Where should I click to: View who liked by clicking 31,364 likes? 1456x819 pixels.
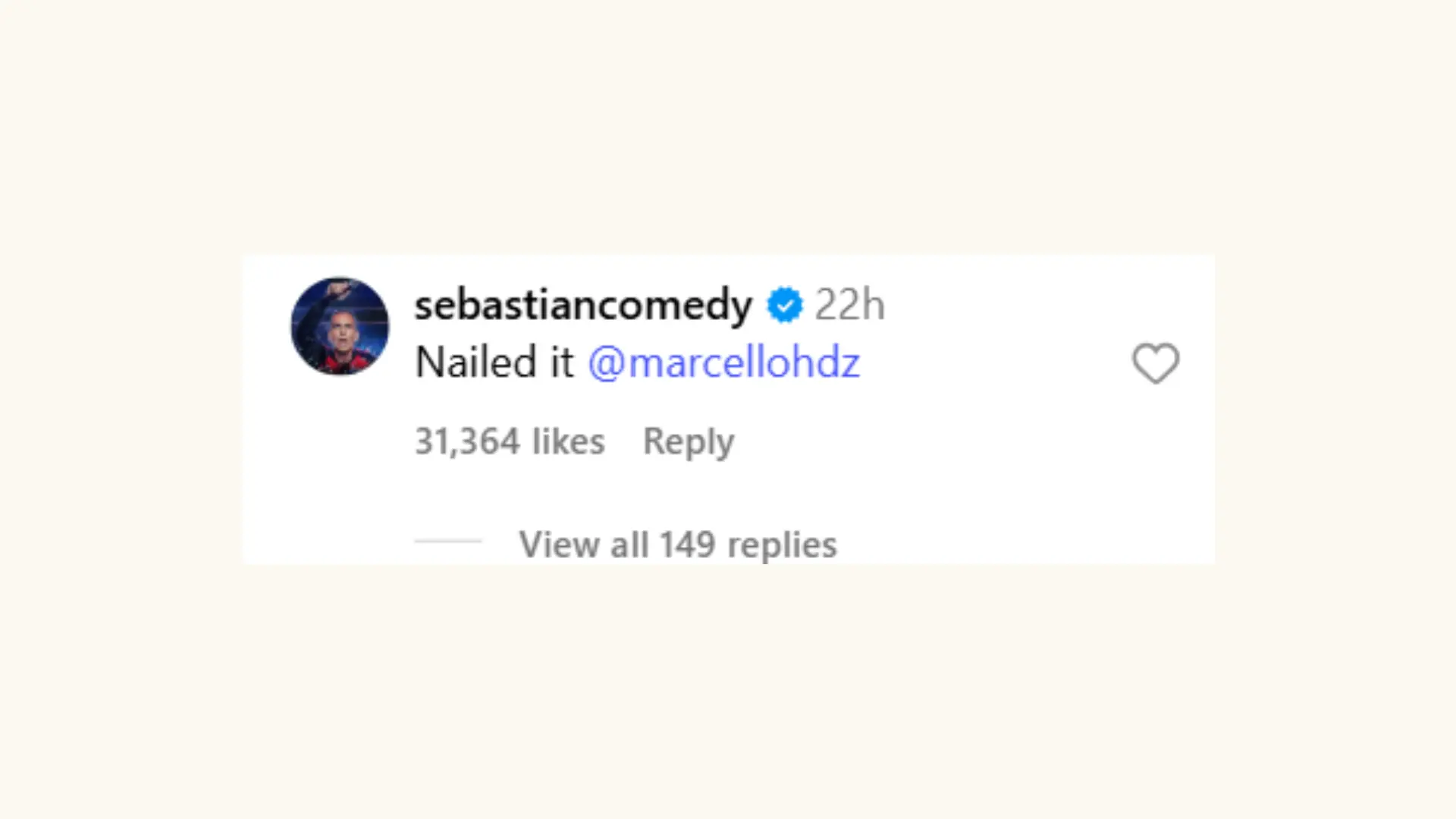point(510,441)
